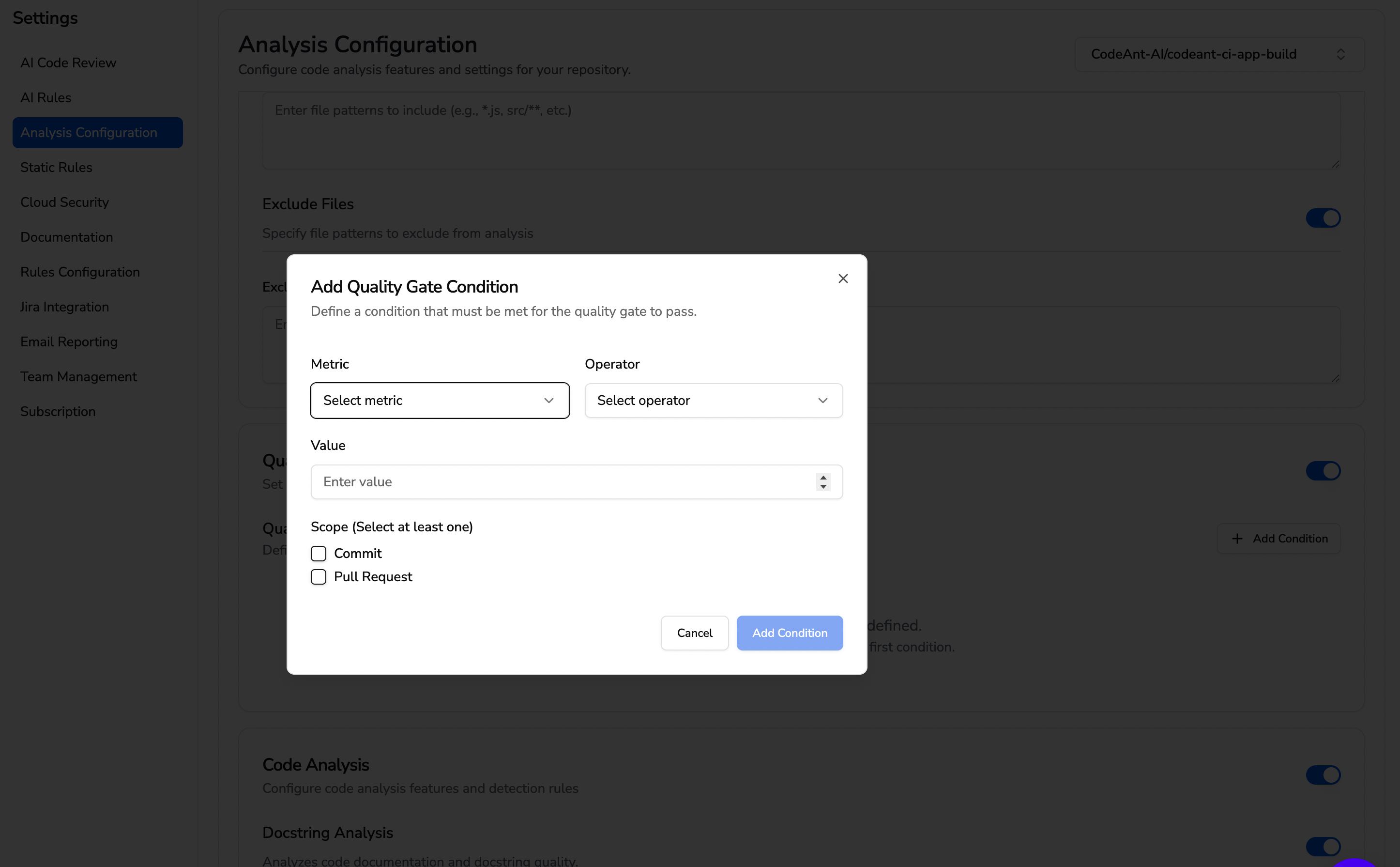The width and height of the screenshot is (1400, 867).
Task: Toggle the Exclude Files switch
Action: (x=1323, y=218)
